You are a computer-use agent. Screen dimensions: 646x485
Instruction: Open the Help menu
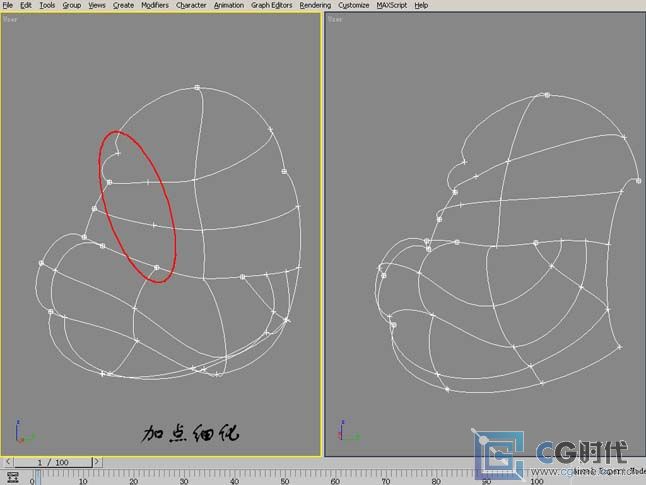tap(422, 5)
